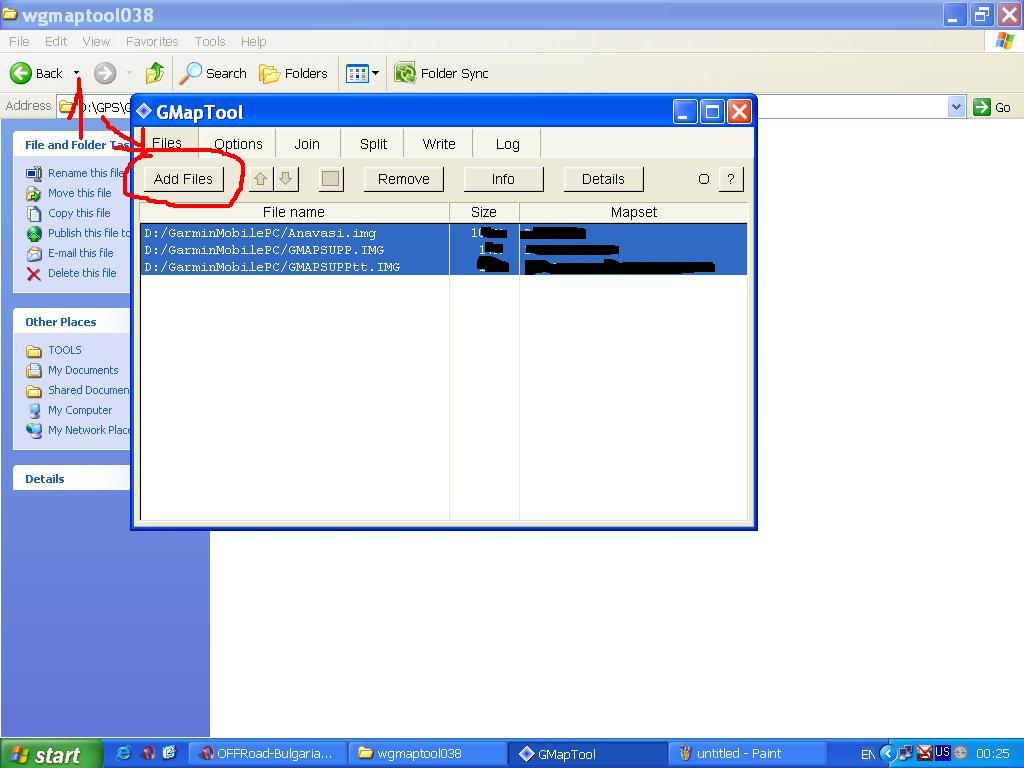The height and width of the screenshot is (768, 1024).
Task: Open Shared Documents in Other Places
Action: coord(89,390)
